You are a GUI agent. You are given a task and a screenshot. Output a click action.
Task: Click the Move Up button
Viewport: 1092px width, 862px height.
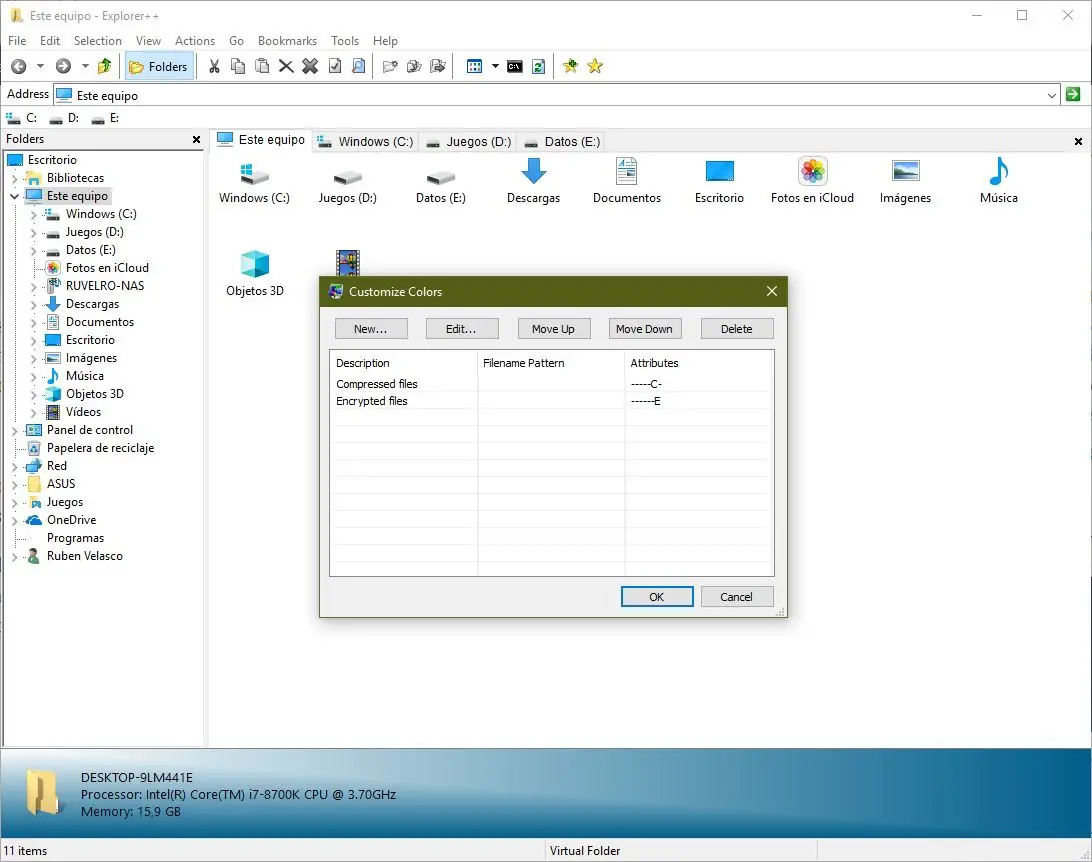tap(554, 329)
